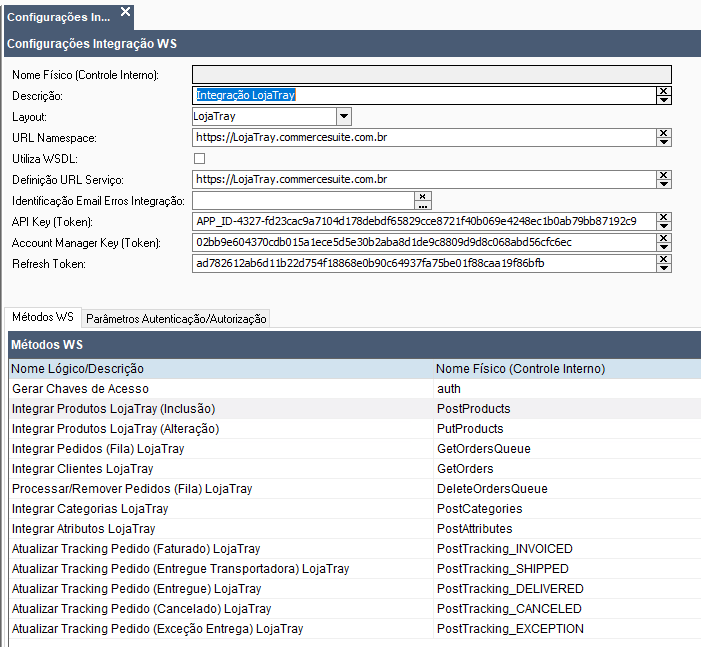Image resolution: width=701 pixels, height=647 pixels.
Task: Click the URL Namespace text field
Action: [x=424, y=137]
